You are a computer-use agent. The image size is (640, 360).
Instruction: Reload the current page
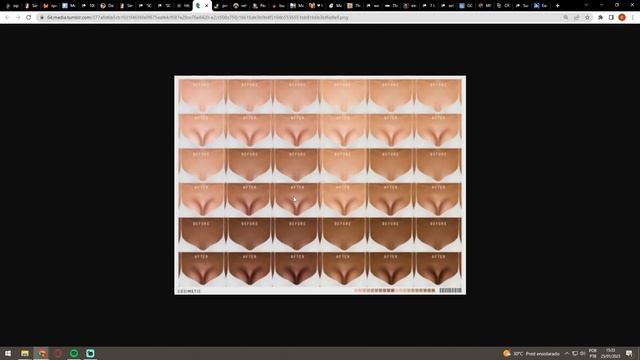click(29, 18)
